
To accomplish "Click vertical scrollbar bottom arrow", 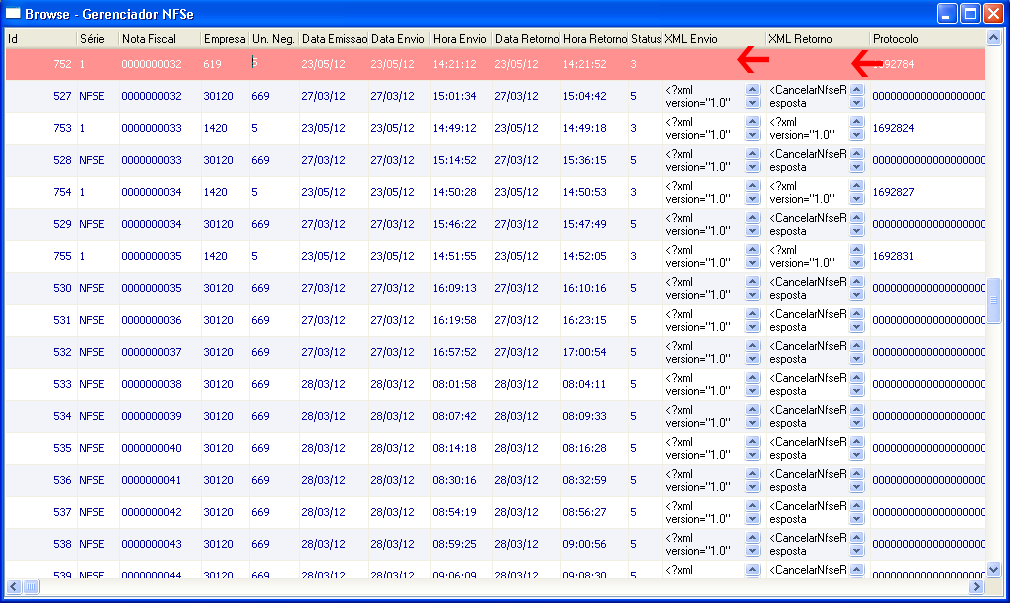I will coord(993,570).
